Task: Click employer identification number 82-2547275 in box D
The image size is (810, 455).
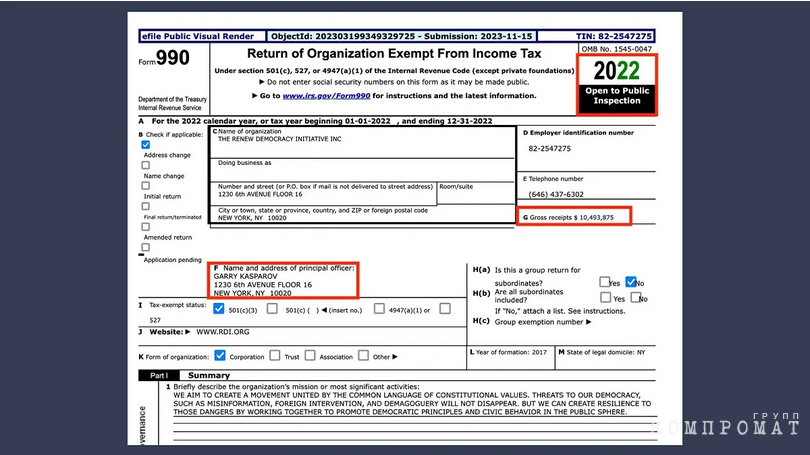Action: 550,148
